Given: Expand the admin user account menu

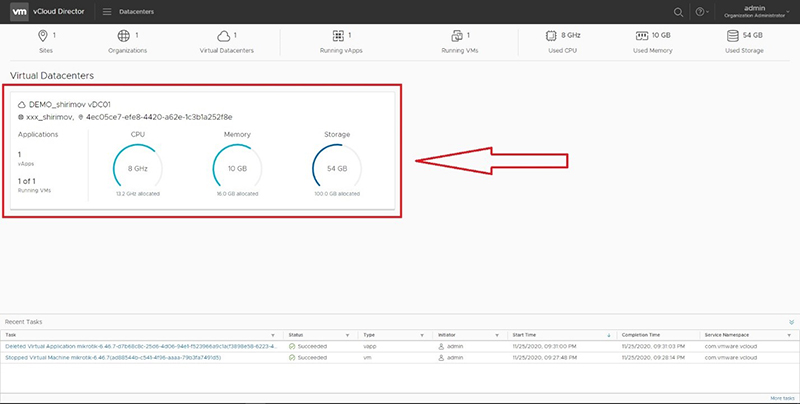Looking at the screenshot, I should tap(757, 12).
